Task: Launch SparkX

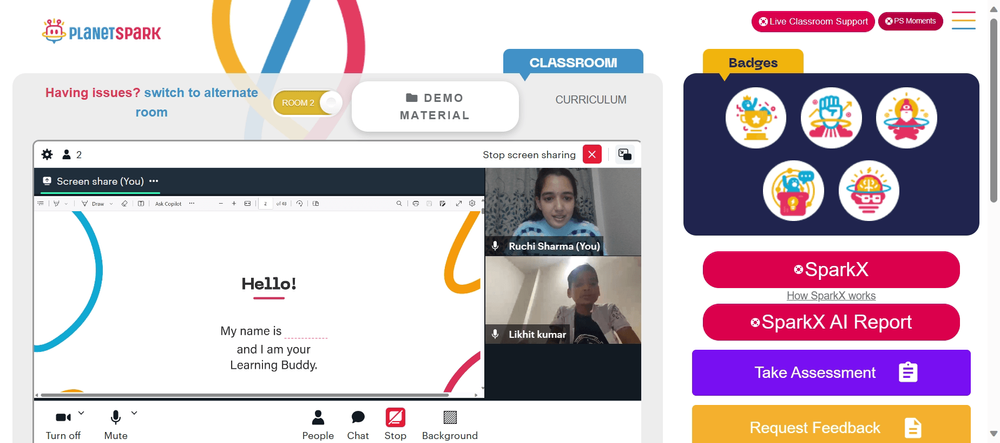Action: (x=831, y=270)
